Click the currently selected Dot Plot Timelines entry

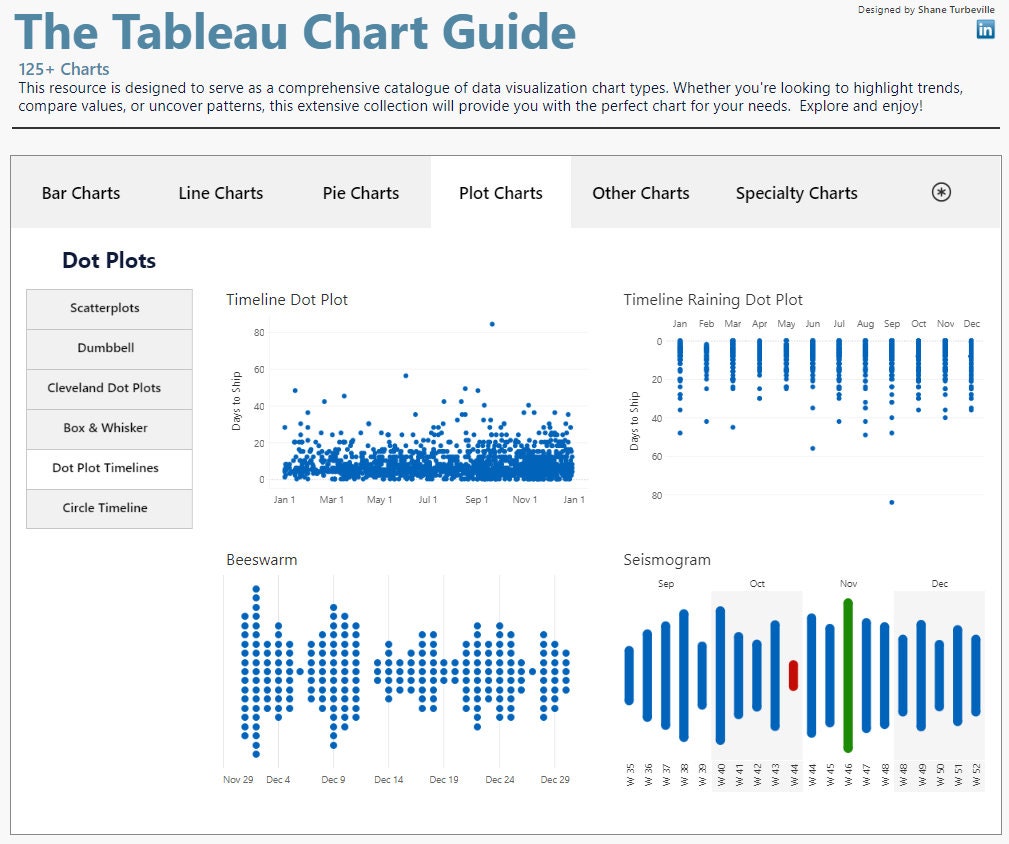pyautogui.click(x=108, y=468)
